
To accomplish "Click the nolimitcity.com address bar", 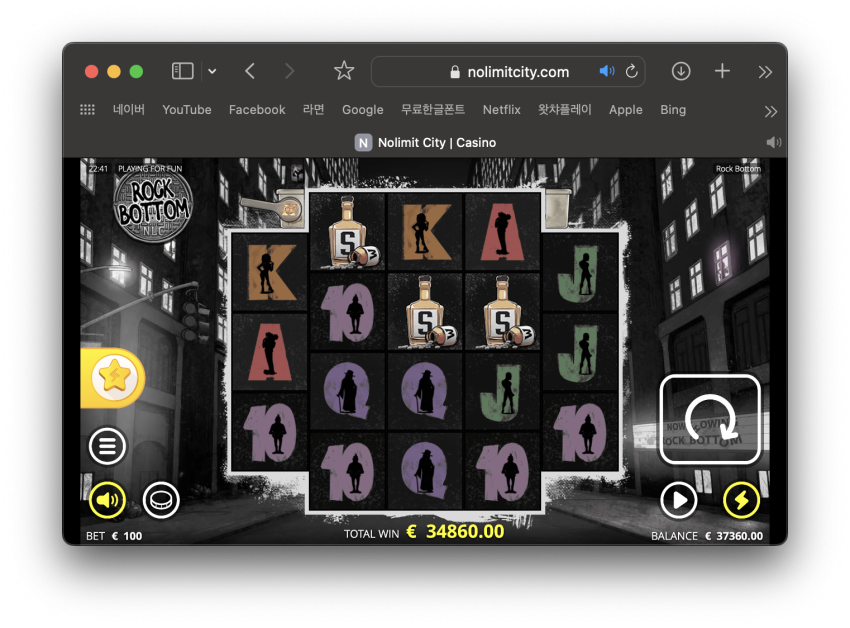I will [508, 72].
